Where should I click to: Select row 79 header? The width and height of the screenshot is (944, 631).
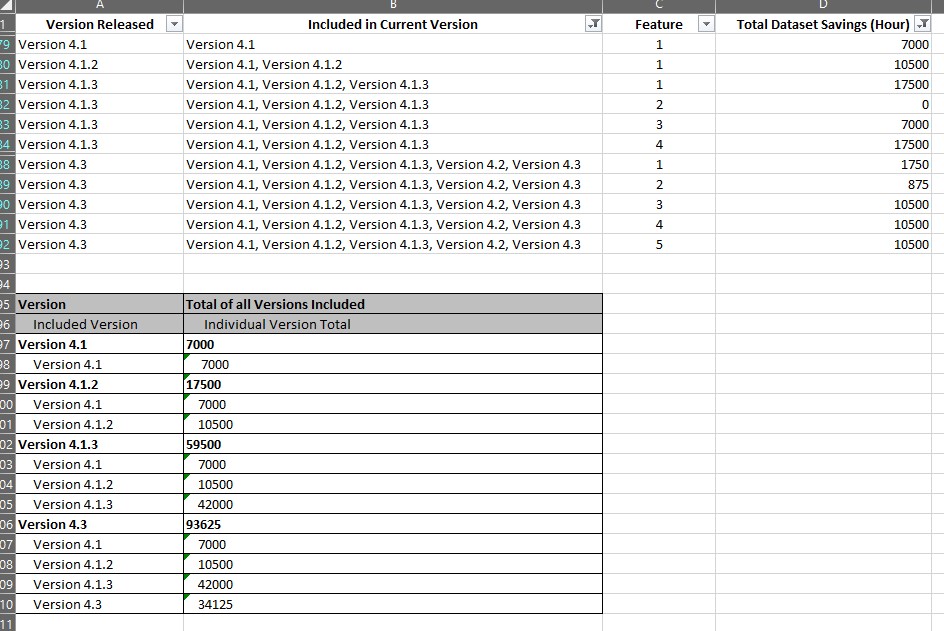tap(7, 45)
